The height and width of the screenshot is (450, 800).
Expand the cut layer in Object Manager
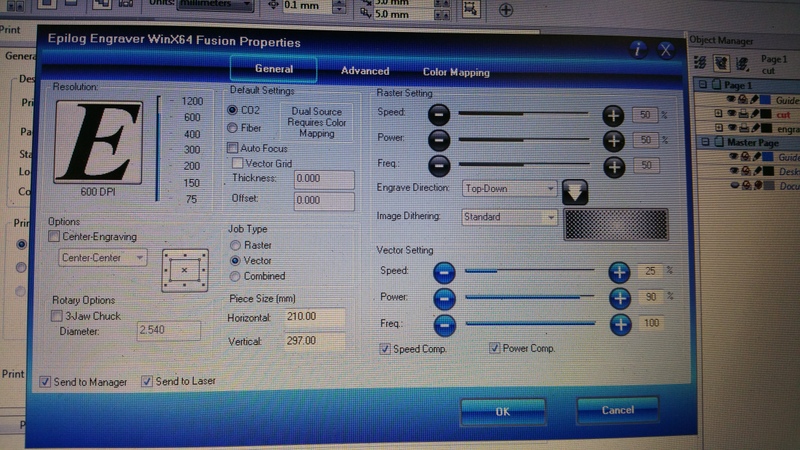point(718,113)
